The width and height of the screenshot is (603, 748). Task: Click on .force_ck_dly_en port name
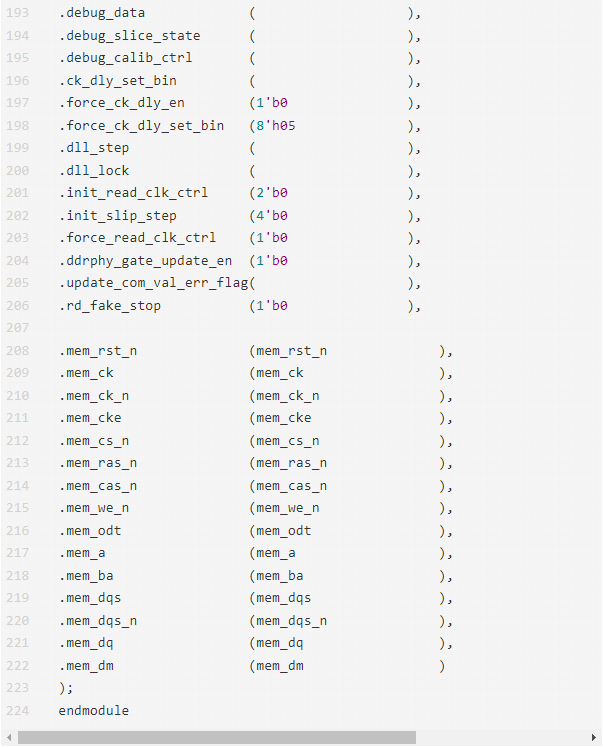coord(121,103)
